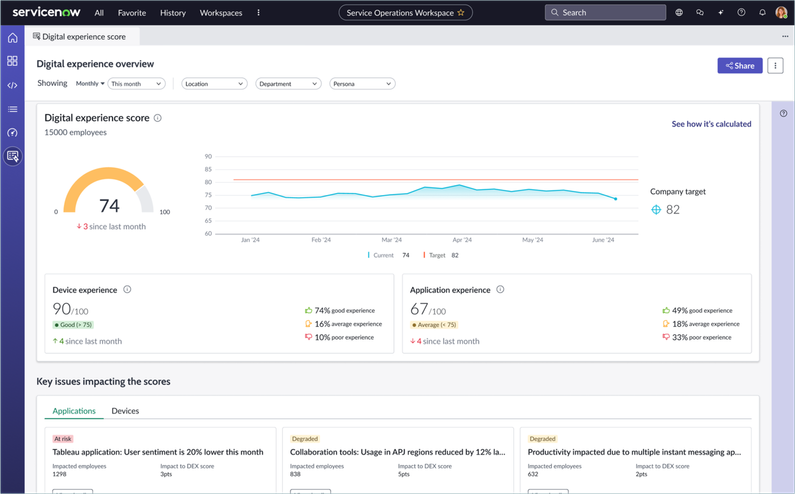
Task: Open the Department filter dropdown
Action: [x=288, y=84]
